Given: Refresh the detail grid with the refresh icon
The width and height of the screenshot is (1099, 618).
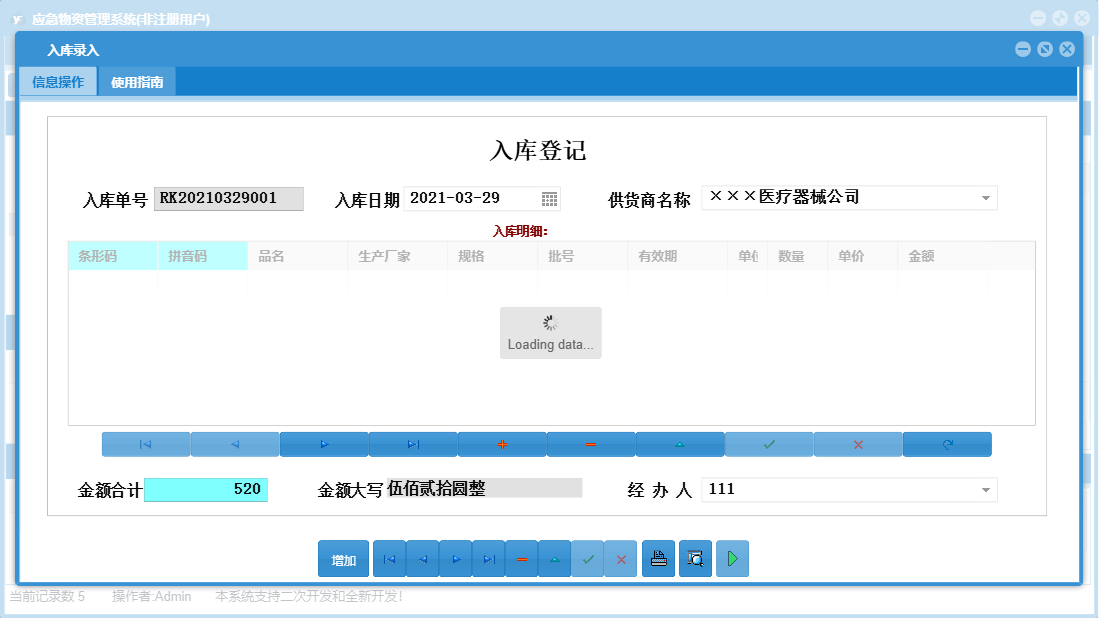Looking at the screenshot, I should pos(946,443).
